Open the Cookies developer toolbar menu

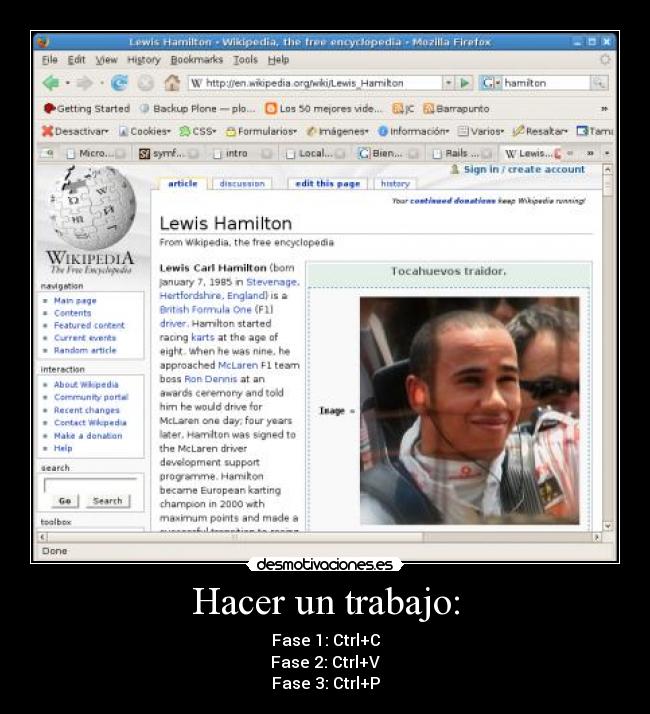pos(144,131)
